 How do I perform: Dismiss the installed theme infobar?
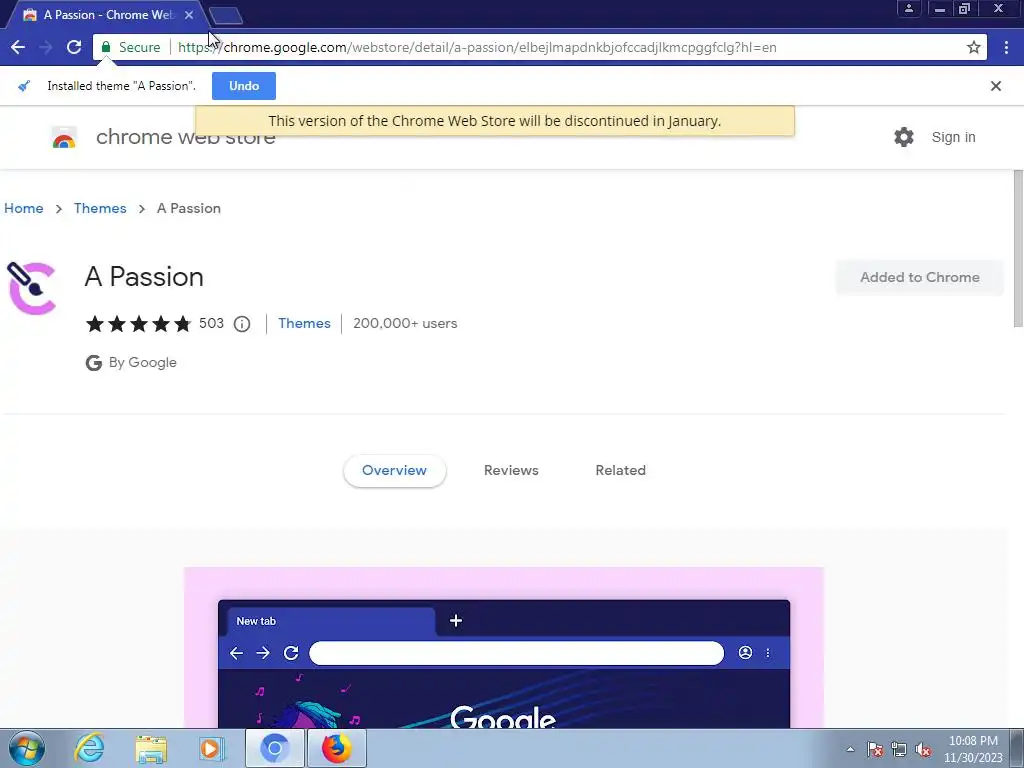click(996, 86)
